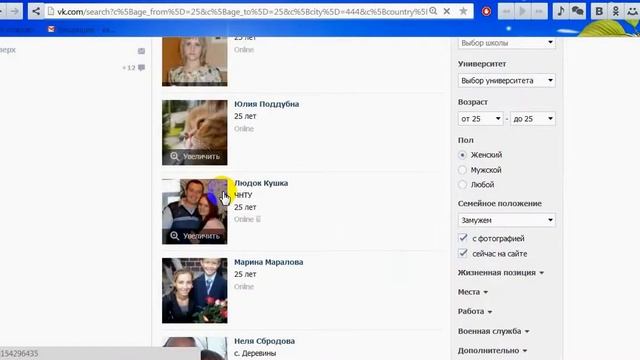
Task: Click the browser forward arrow button
Action: point(15,11)
